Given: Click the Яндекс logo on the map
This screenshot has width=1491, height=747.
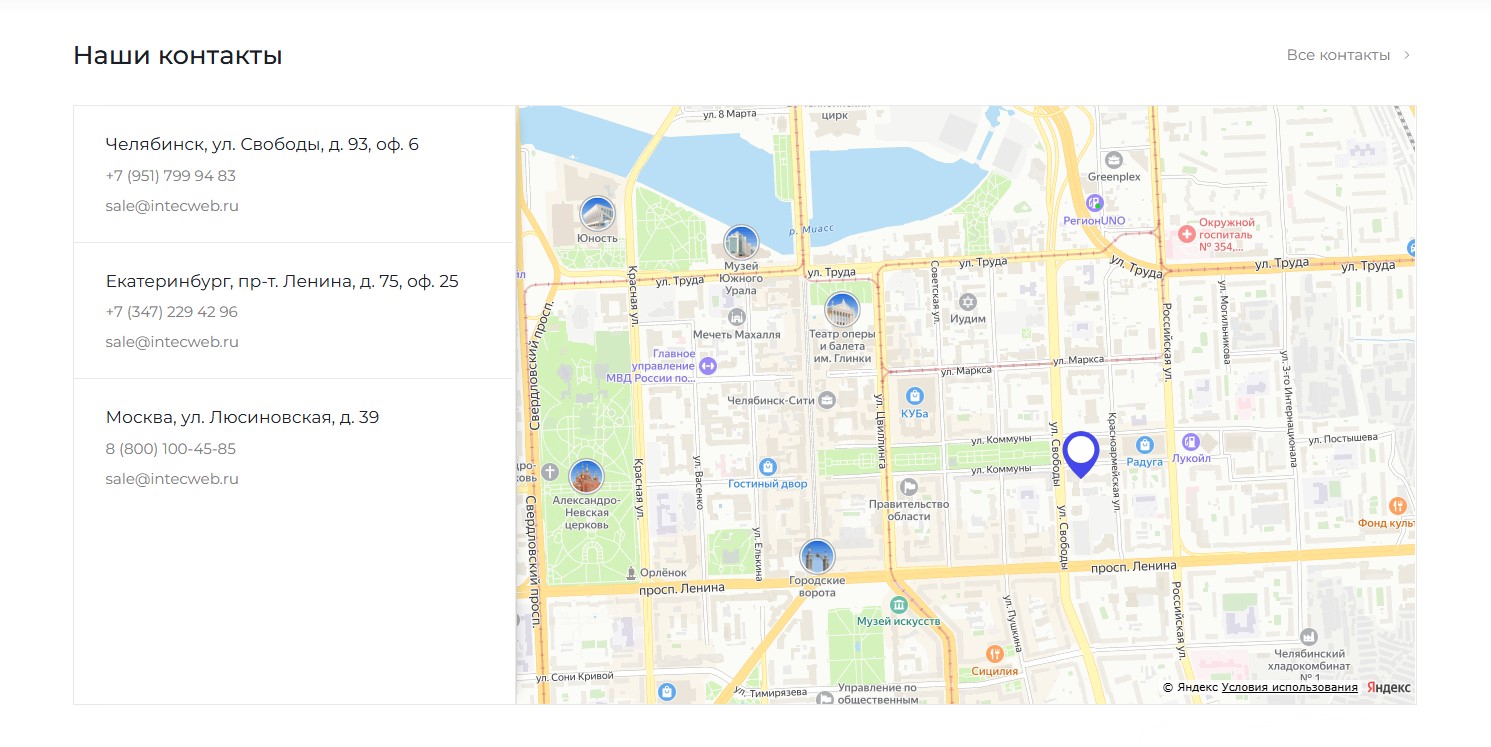Looking at the screenshot, I should pyautogui.click(x=1388, y=687).
